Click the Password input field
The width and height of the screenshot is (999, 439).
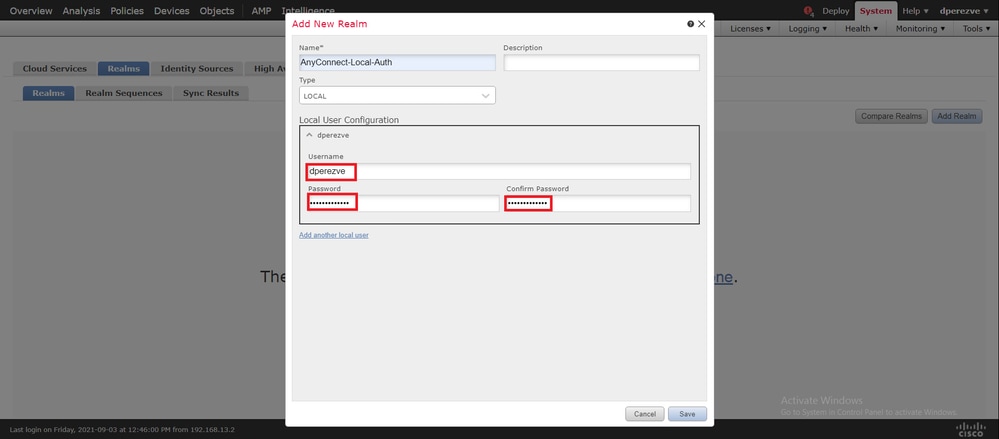pyautogui.click(x=403, y=203)
